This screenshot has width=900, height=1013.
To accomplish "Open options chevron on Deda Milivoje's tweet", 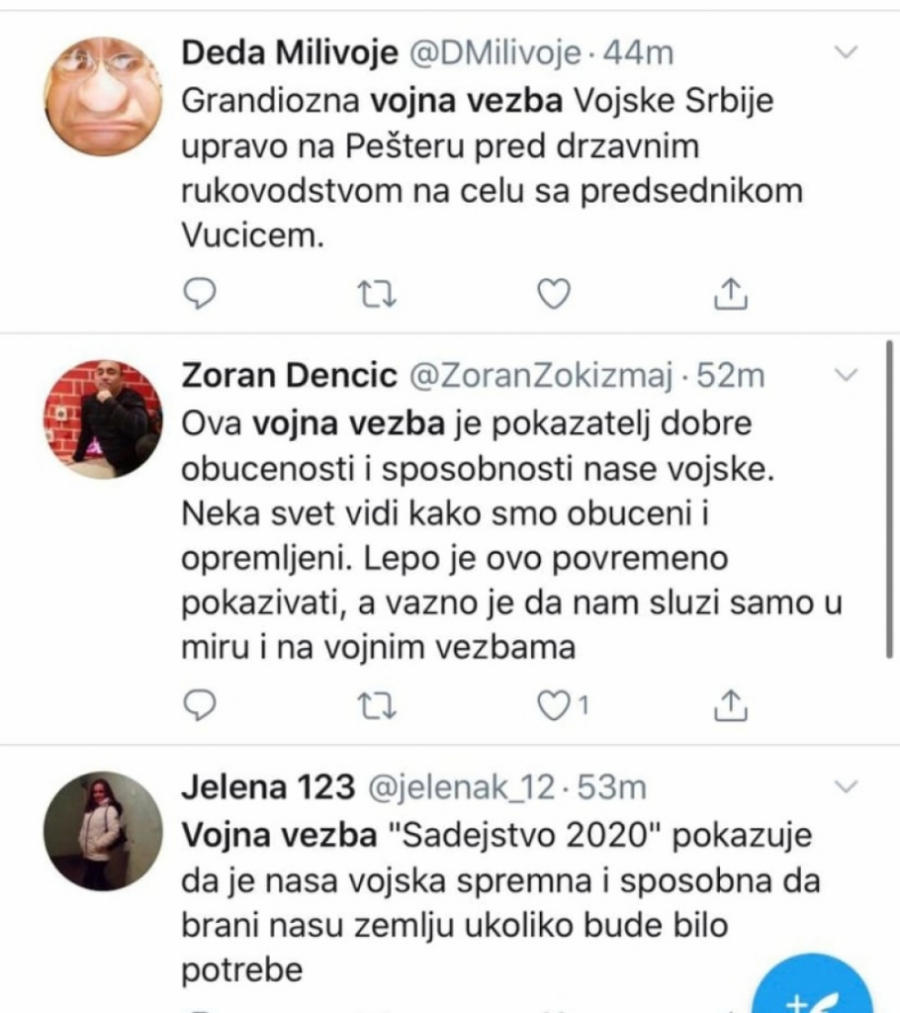I will (846, 54).
